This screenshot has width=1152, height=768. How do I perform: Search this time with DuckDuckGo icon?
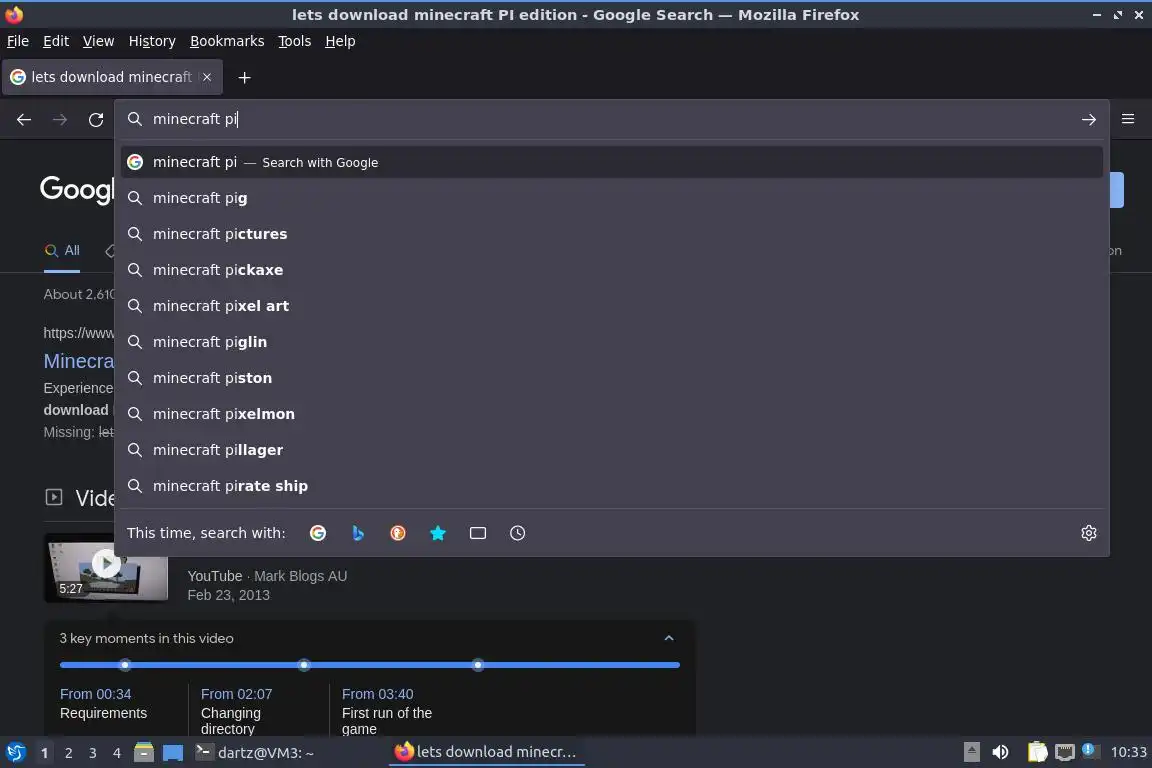[397, 533]
